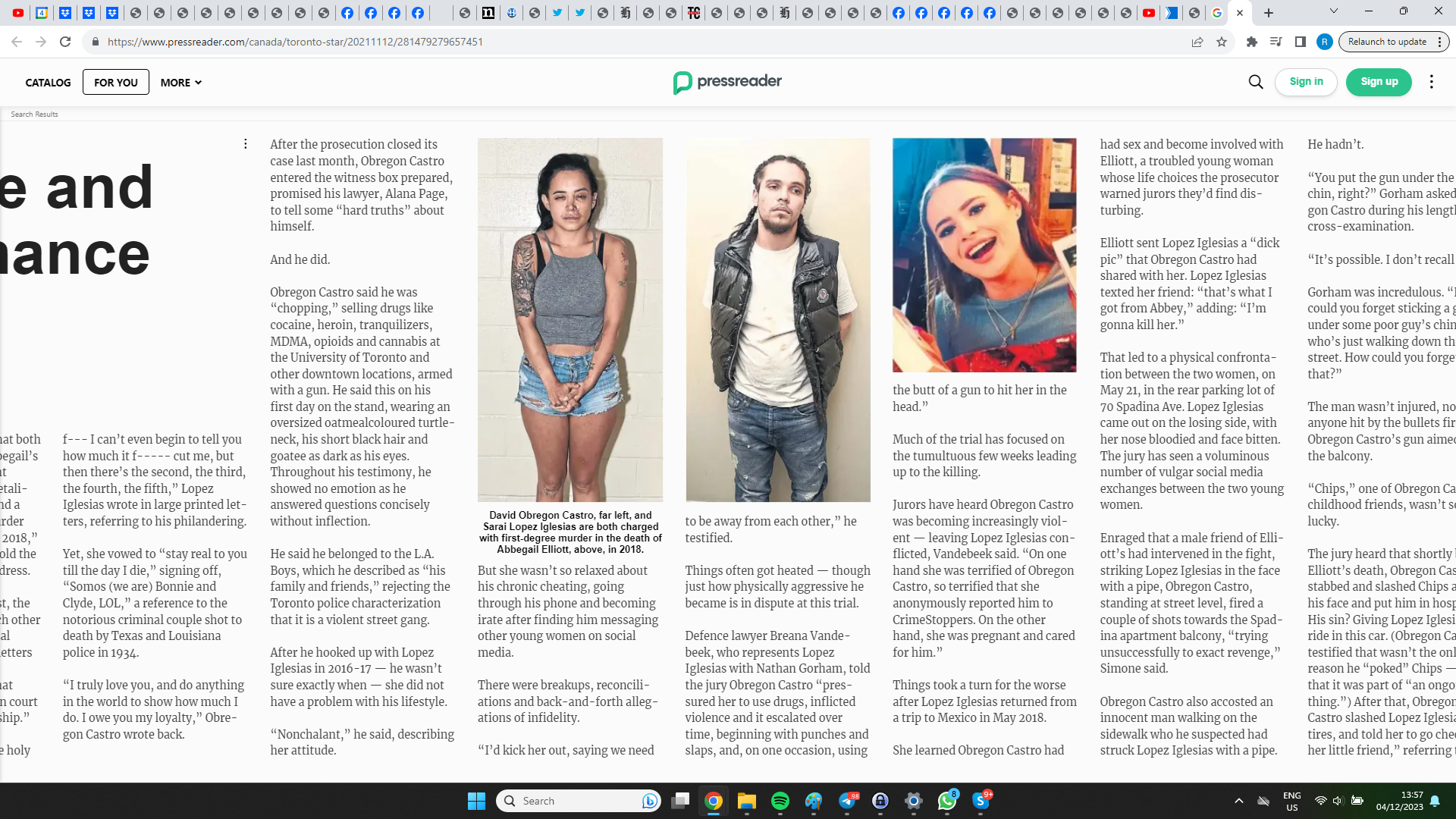
Task: Switch to the first Dropbox tab
Action: tap(65, 13)
